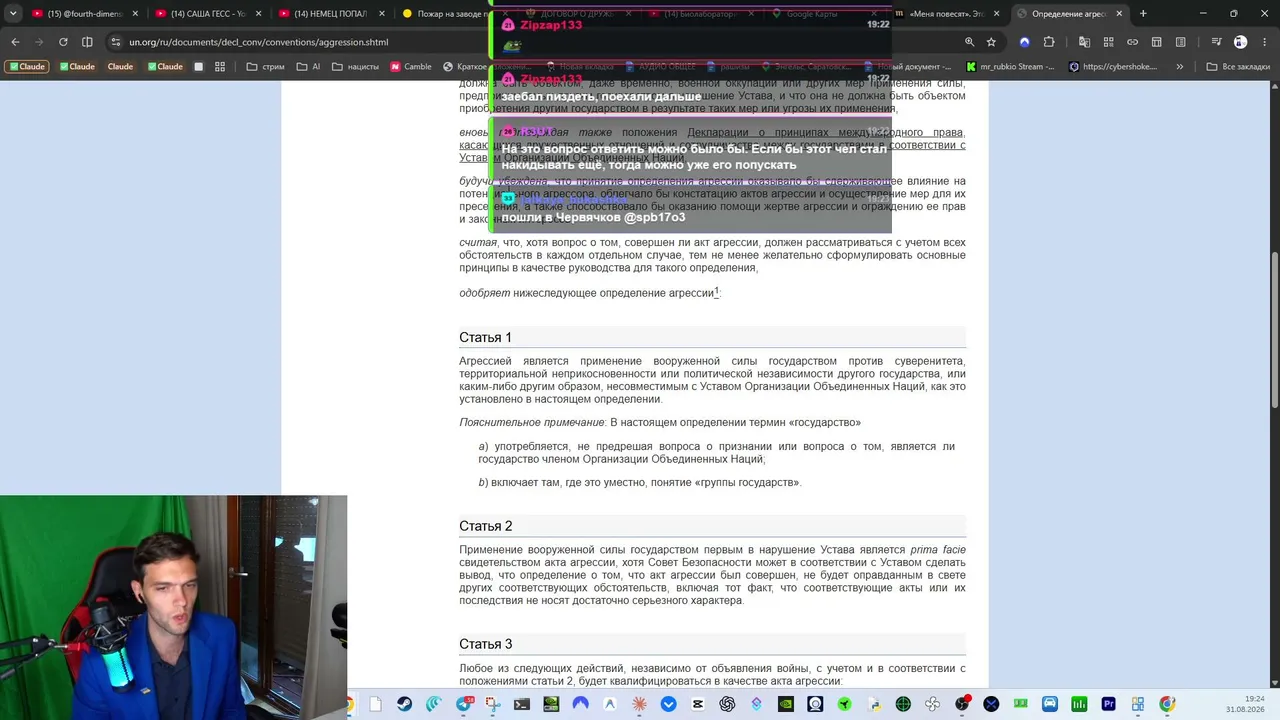Viewport: 1280px width, 720px height.
Task: Switch to the @fourth-dimens YouTube tab
Action: point(84,14)
